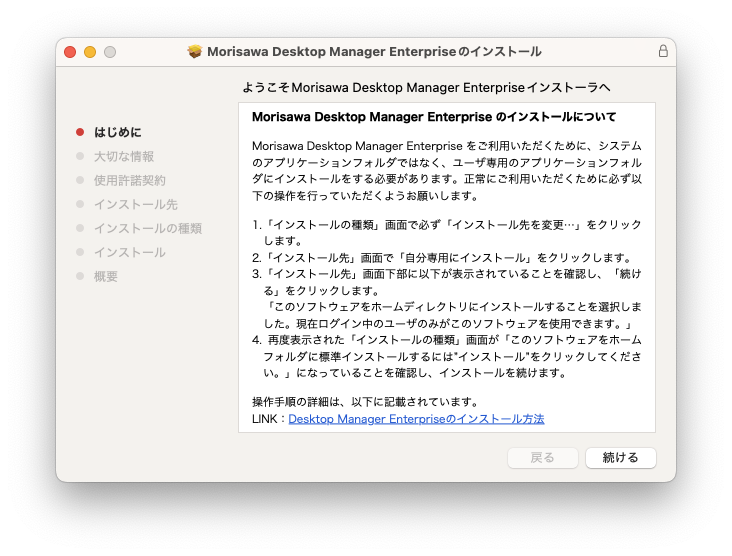Screen dimensions: 732x556
Task: Click instruction step 1 about インストール先を変更
Action: coord(447,232)
